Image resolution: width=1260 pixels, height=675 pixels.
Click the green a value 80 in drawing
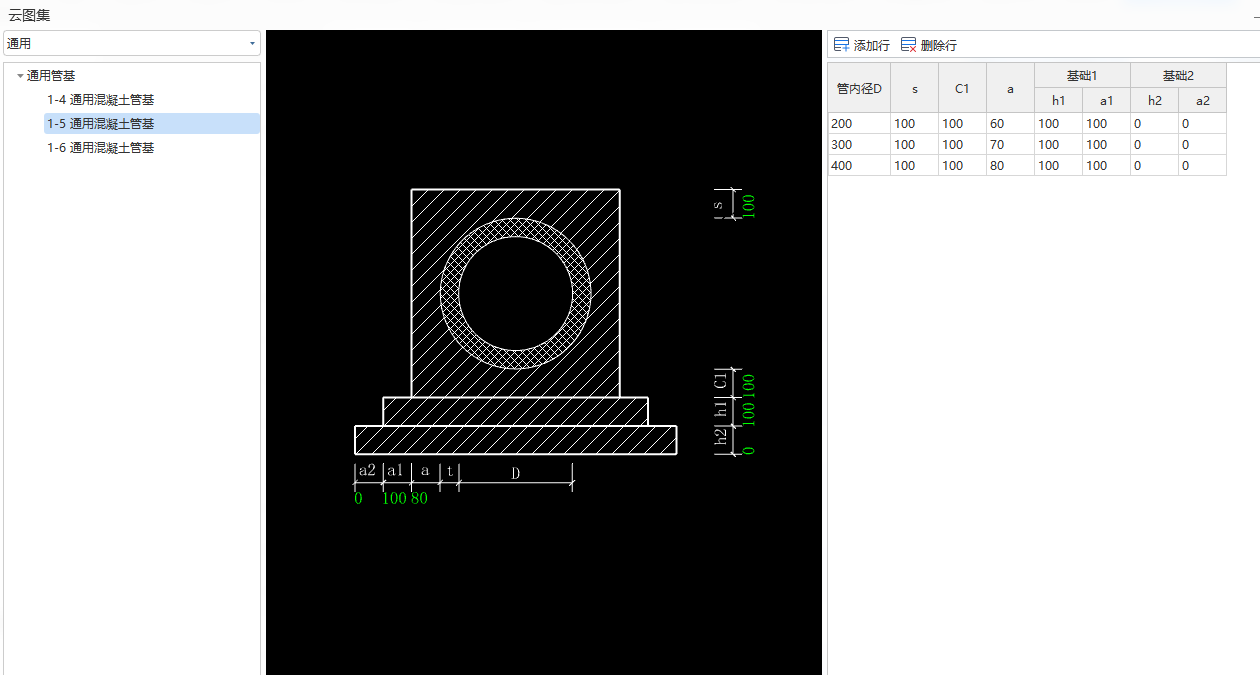point(419,498)
